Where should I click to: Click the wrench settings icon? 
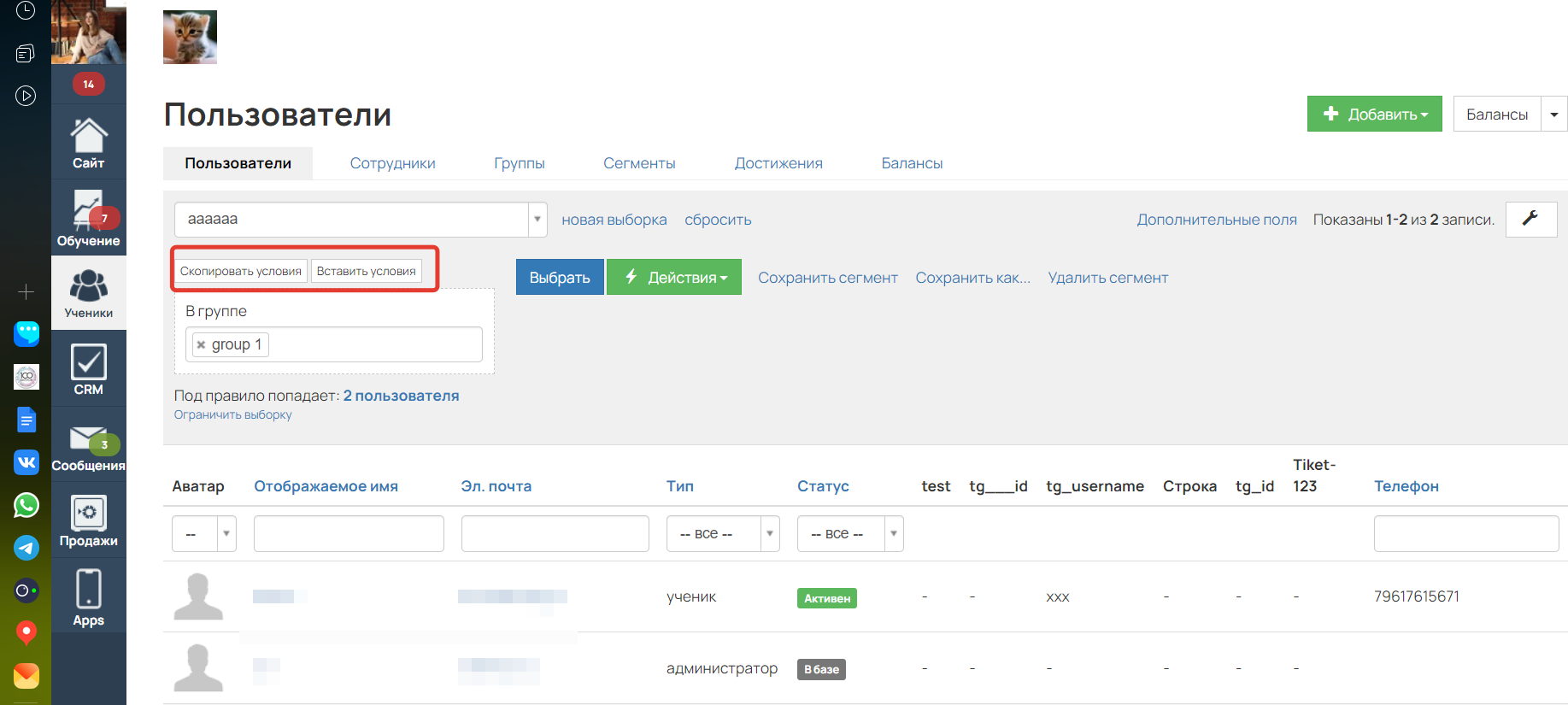pos(1530,219)
